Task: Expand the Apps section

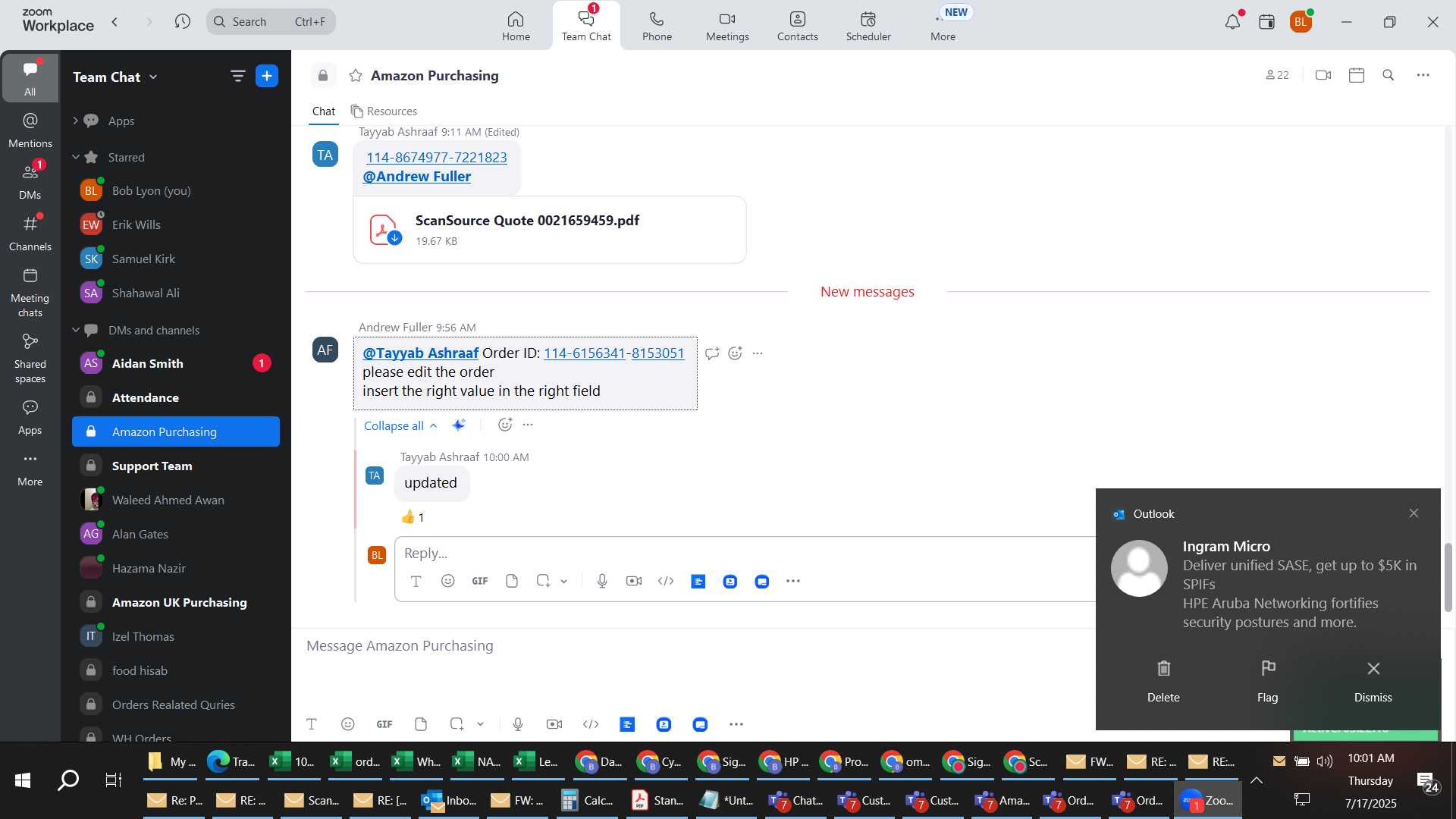Action: tap(75, 121)
